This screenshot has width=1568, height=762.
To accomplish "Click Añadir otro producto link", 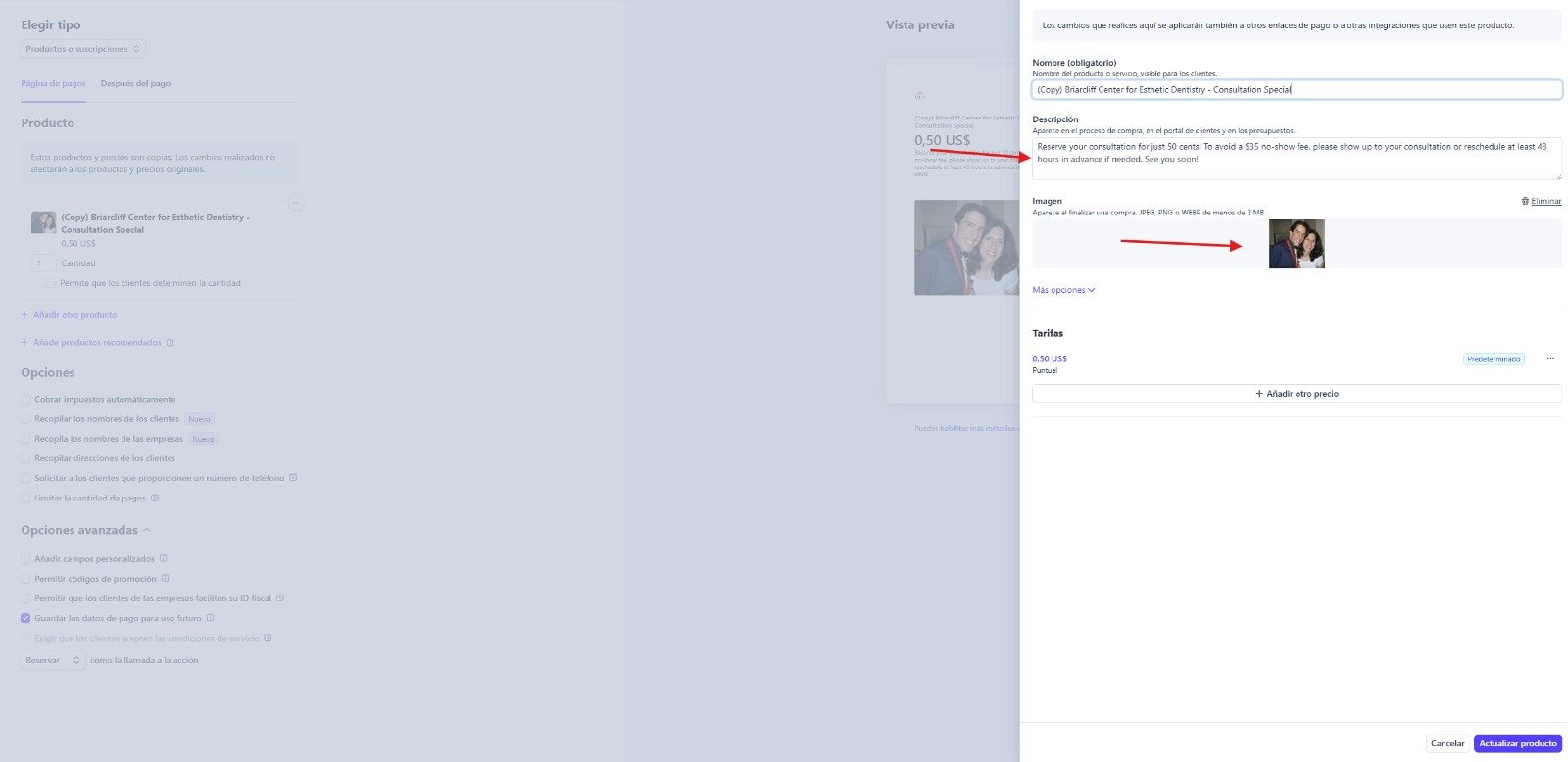I will coord(69,315).
